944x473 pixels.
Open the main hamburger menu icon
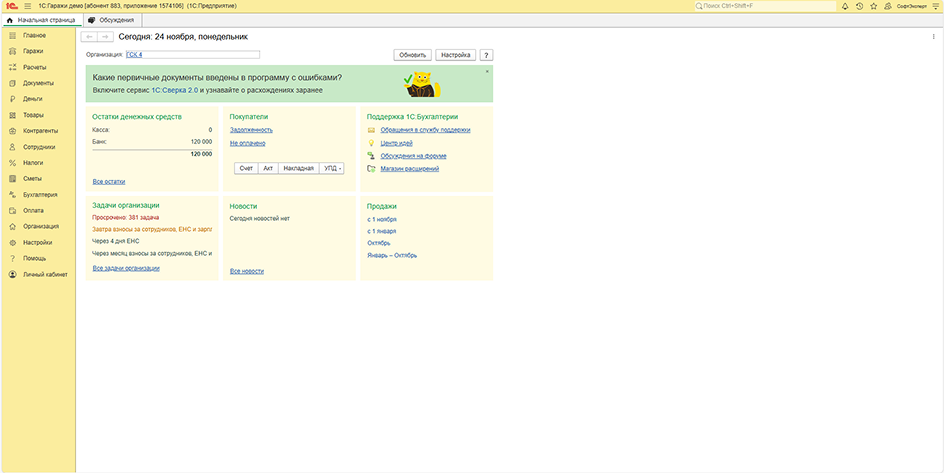(27, 6)
